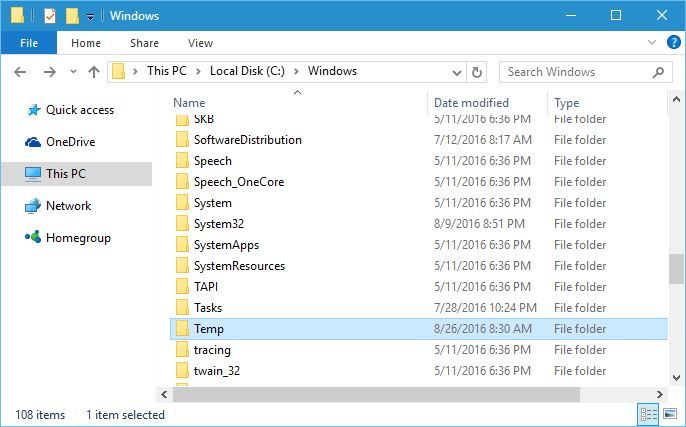Viewport: 686px width, 427px height.
Task: Go up one level with Up arrow
Action: tap(94, 72)
